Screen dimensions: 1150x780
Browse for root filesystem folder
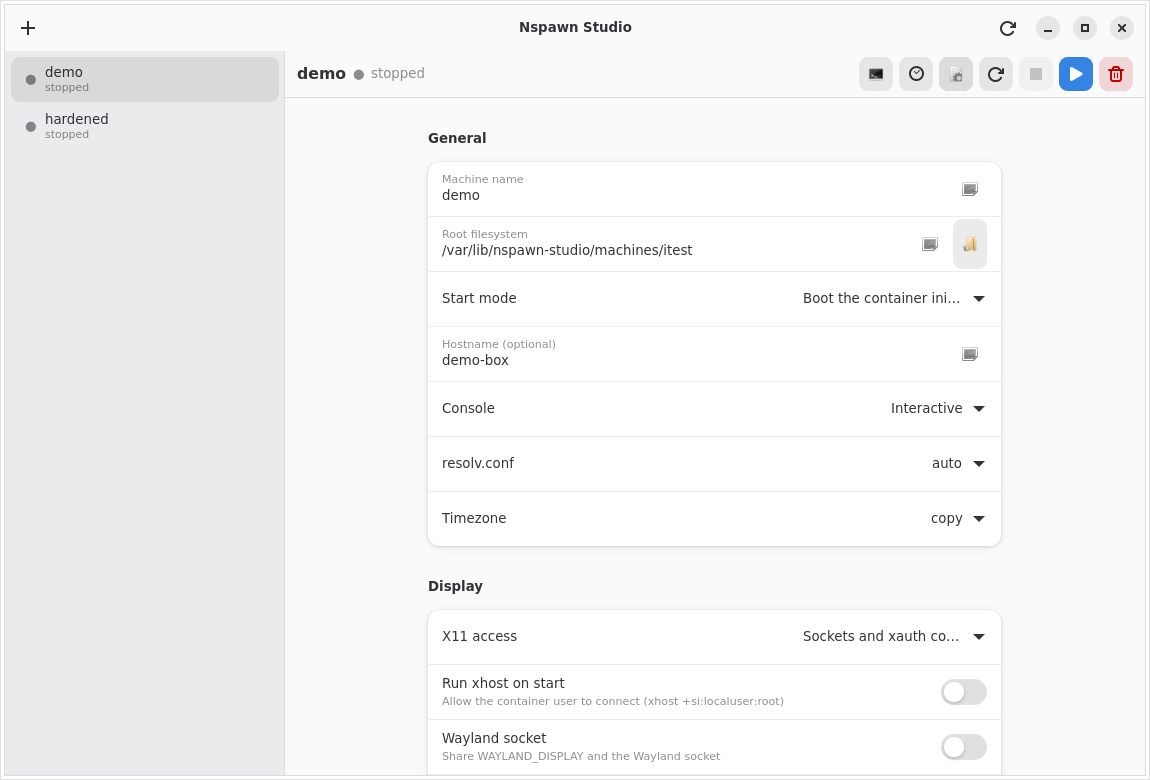pos(970,244)
